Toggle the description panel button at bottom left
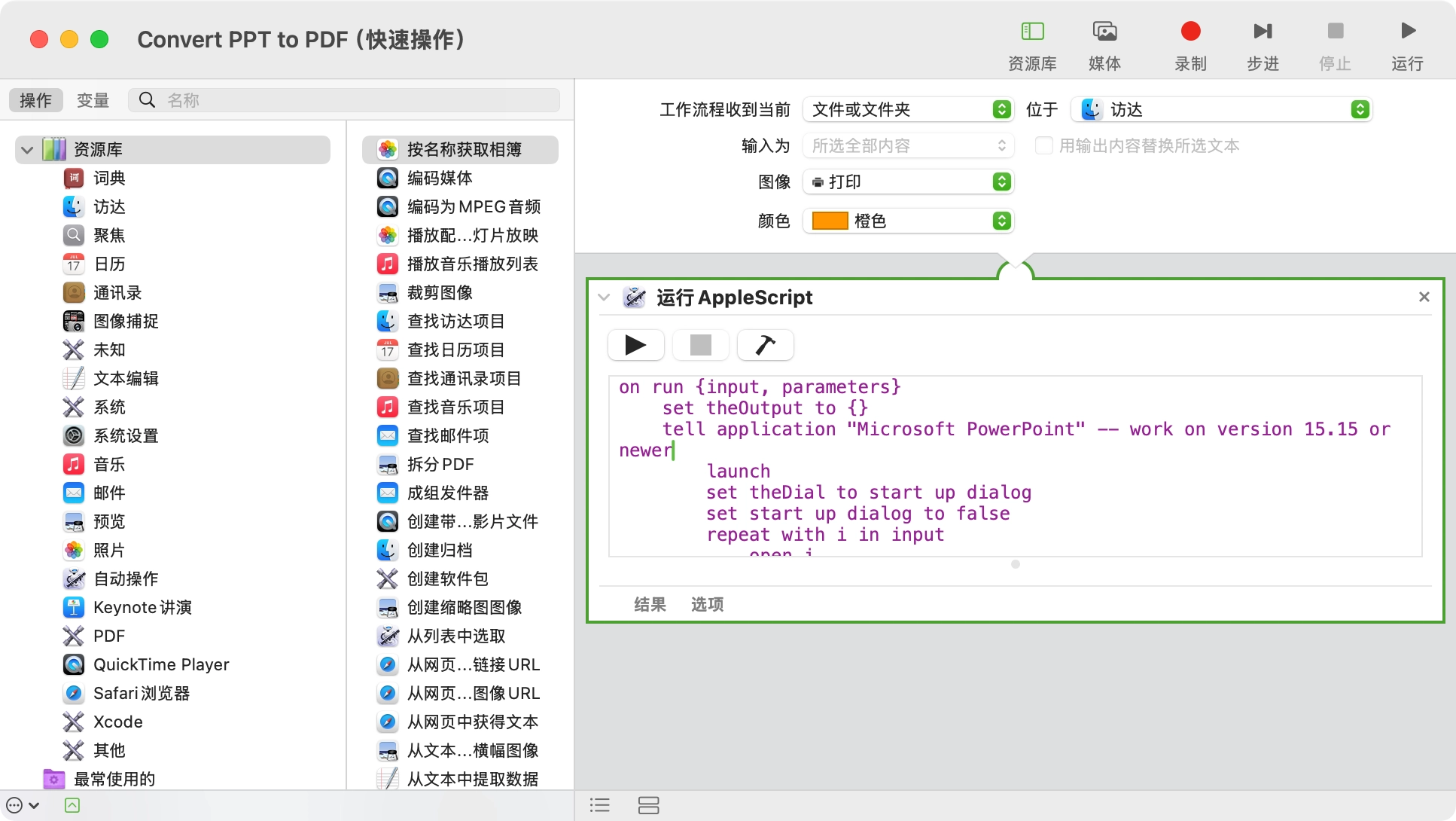The width and height of the screenshot is (1456, 821). (72, 805)
